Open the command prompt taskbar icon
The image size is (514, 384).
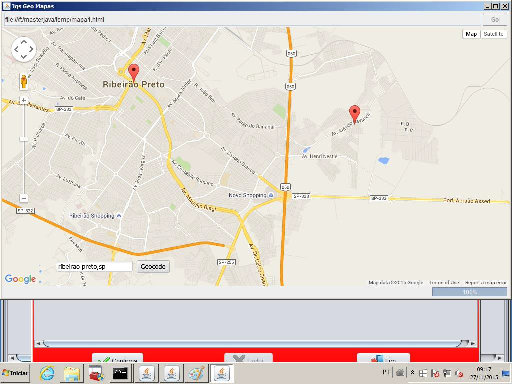pos(120,373)
